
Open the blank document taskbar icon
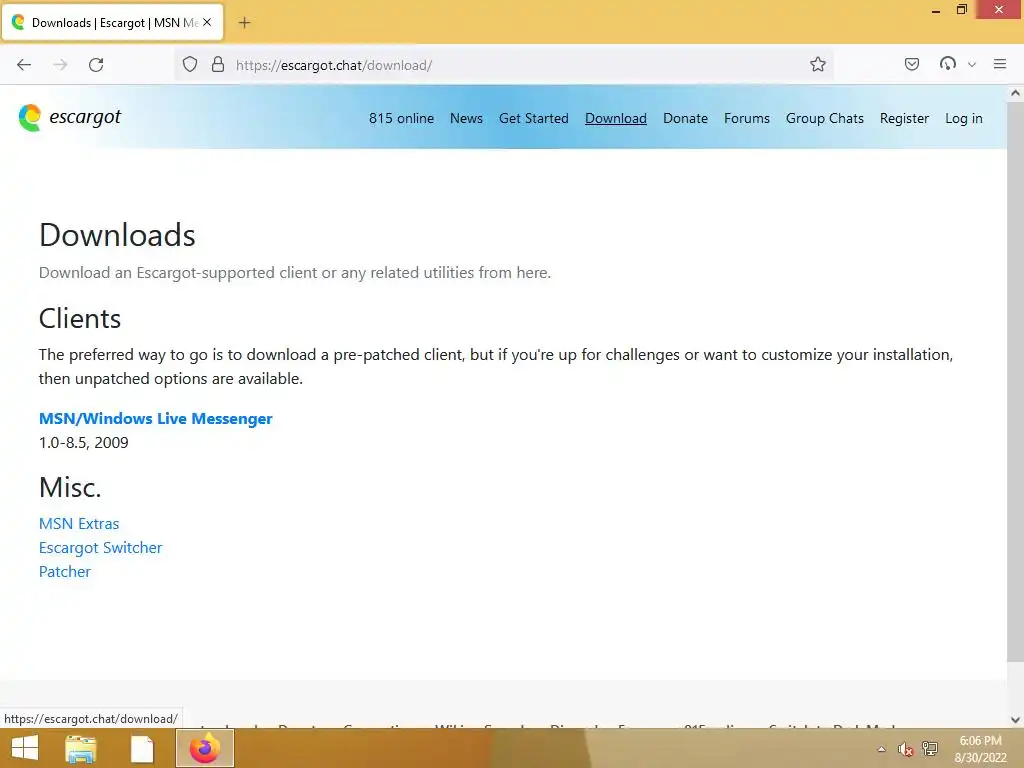142,748
